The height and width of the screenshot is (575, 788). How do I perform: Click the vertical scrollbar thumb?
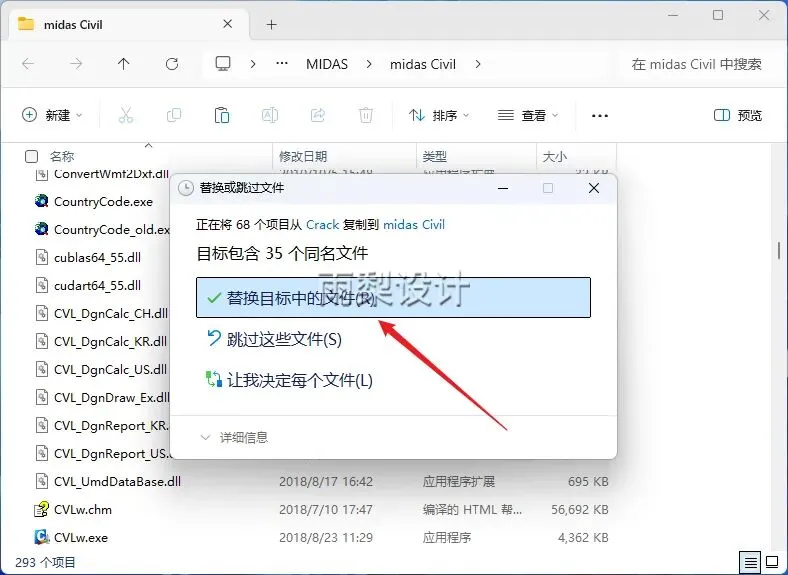778,250
